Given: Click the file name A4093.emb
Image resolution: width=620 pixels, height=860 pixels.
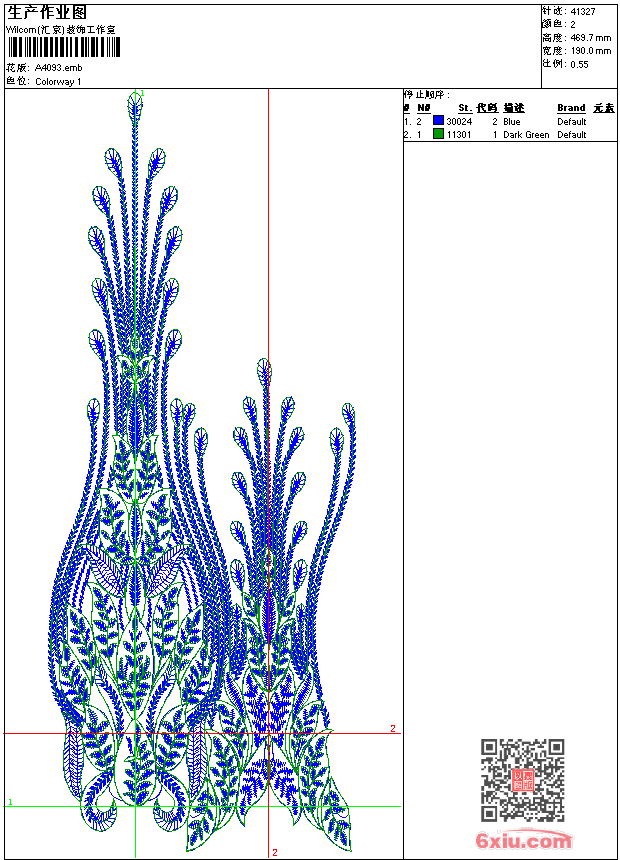Looking at the screenshot, I should [x=59, y=68].
